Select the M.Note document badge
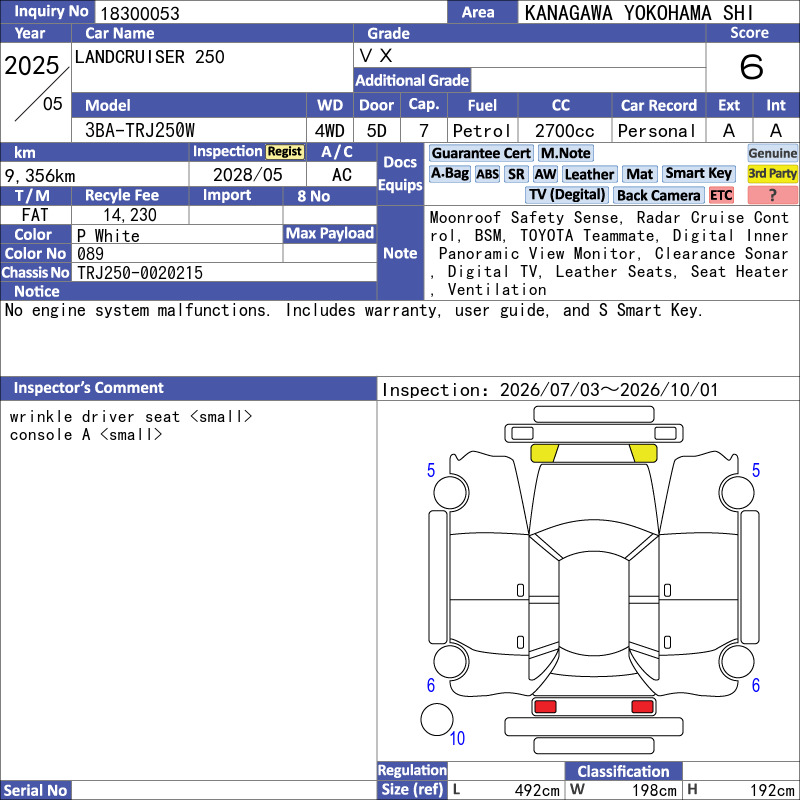Viewport: 800px width, 800px height. (x=565, y=153)
